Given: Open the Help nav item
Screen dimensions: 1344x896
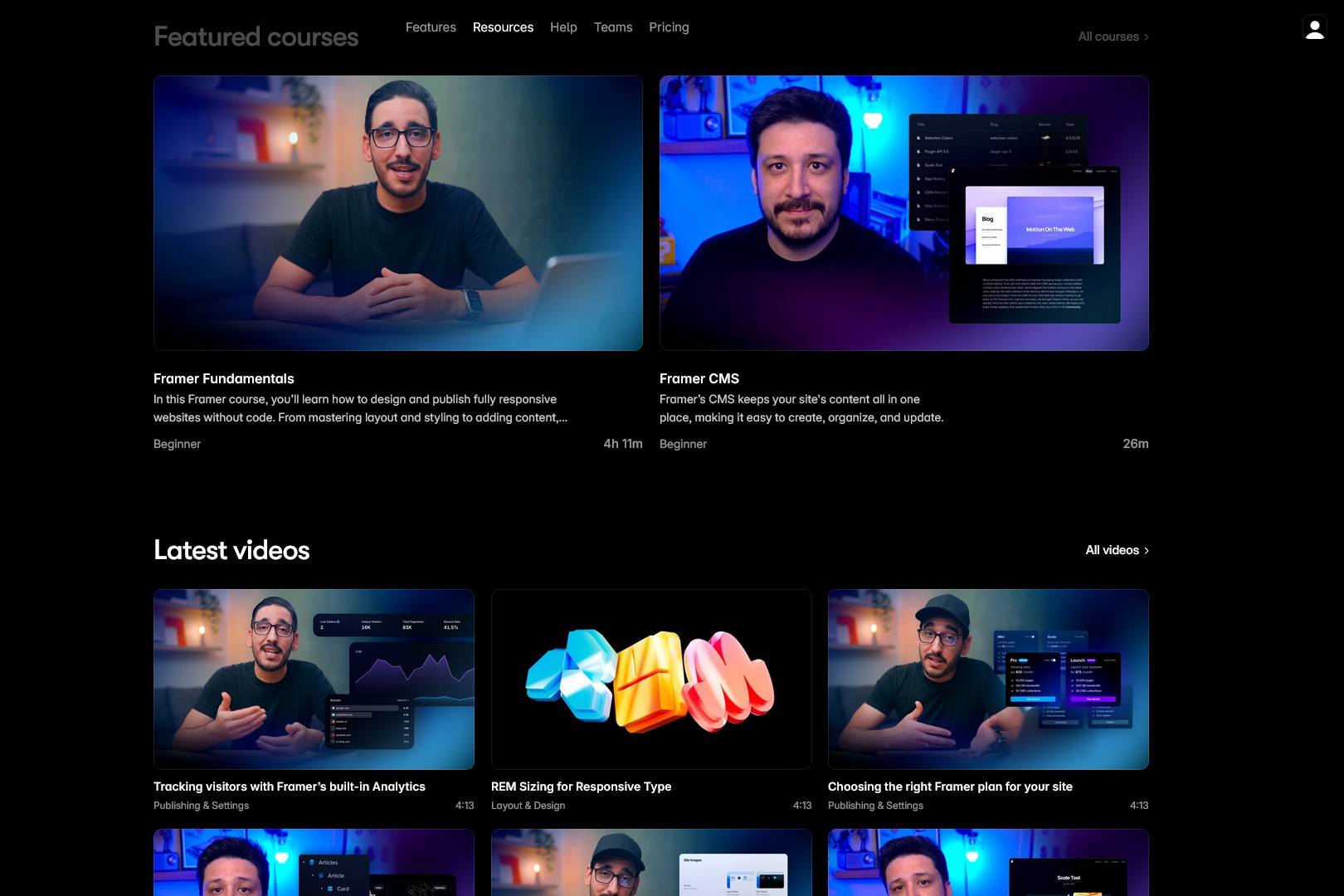Looking at the screenshot, I should (x=563, y=27).
